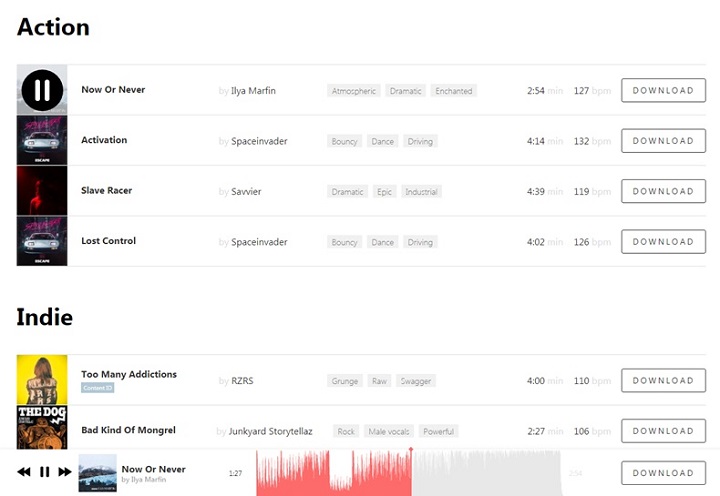
Task: Open artist Ilya Marfin in track list
Action: coord(253,91)
